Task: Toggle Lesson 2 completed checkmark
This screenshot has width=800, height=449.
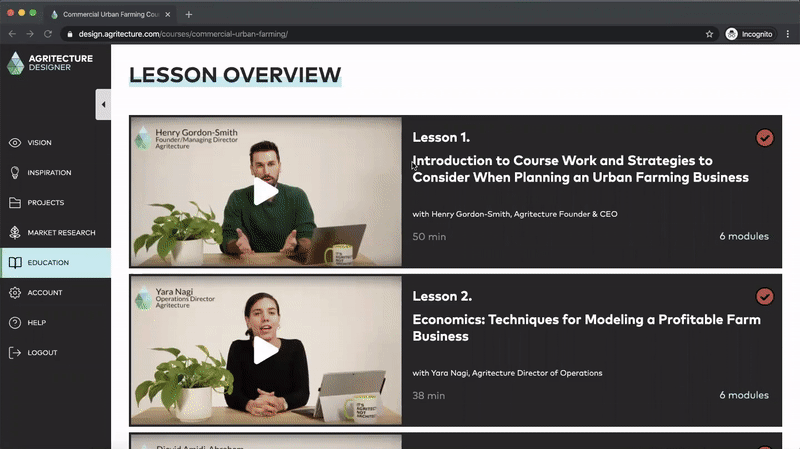Action: pyautogui.click(x=764, y=296)
